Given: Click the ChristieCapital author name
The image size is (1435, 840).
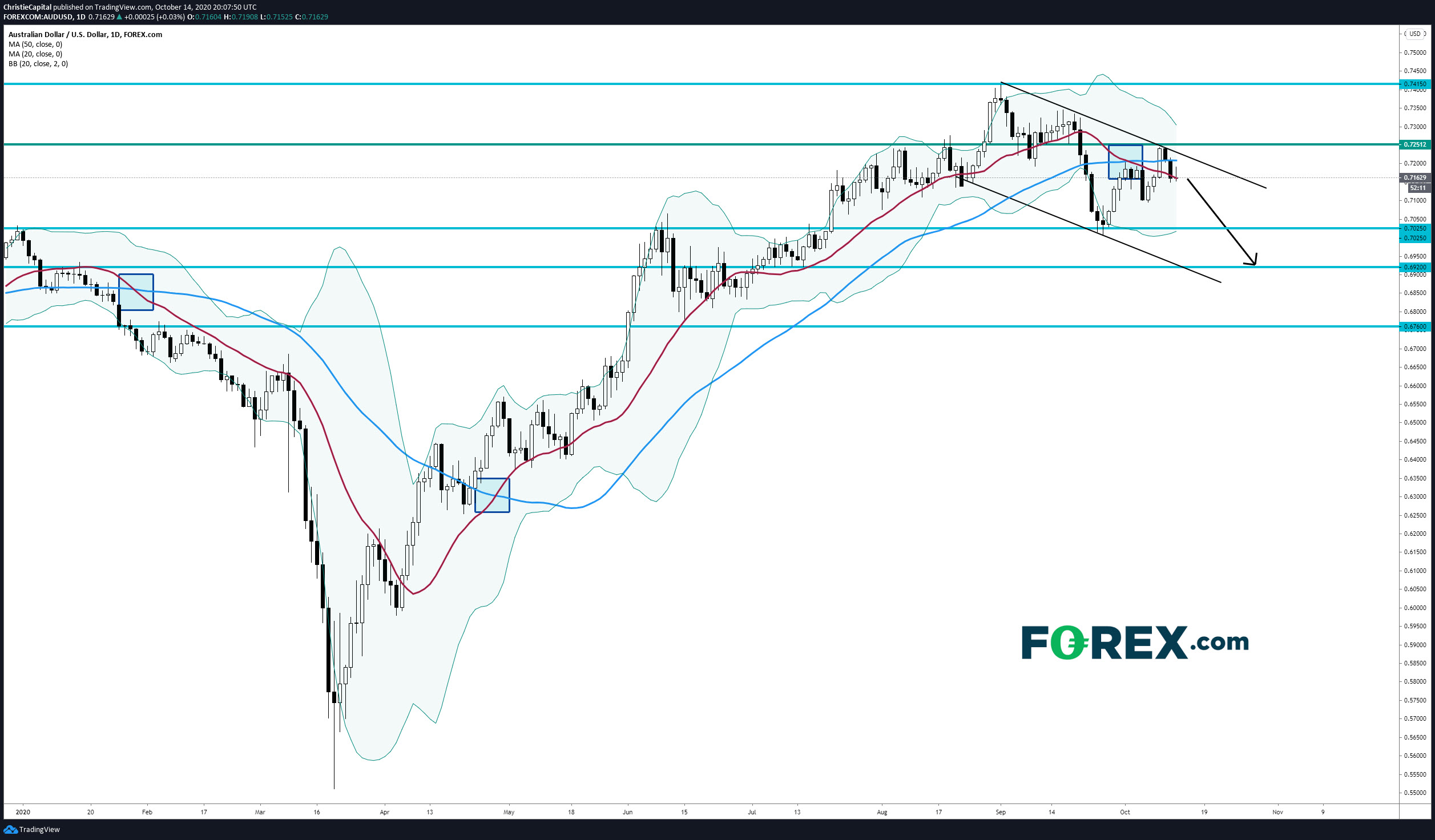Looking at the screenshot, I should [27, 7].
